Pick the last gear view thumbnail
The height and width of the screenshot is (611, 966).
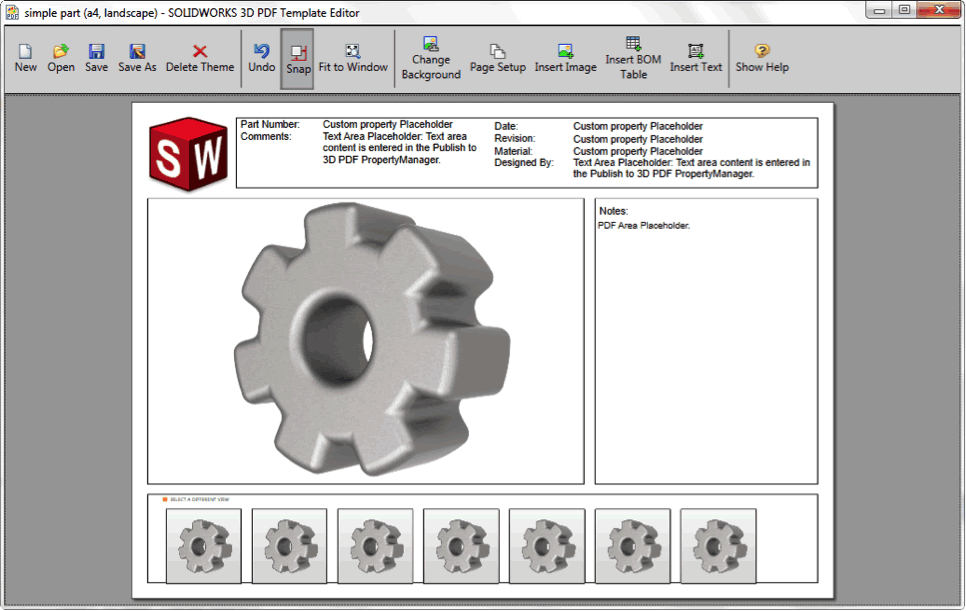718,546
